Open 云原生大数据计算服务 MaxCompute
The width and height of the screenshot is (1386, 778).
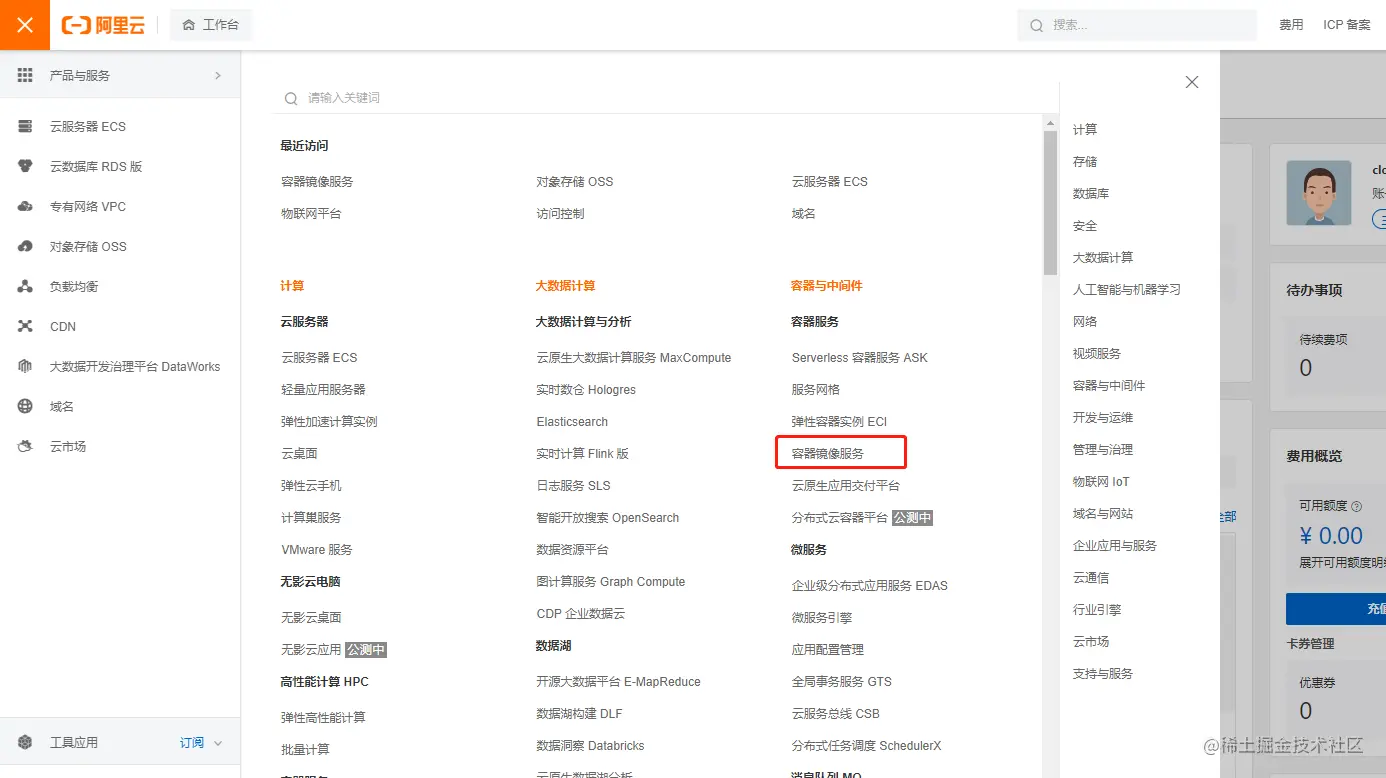pos(634,358)
